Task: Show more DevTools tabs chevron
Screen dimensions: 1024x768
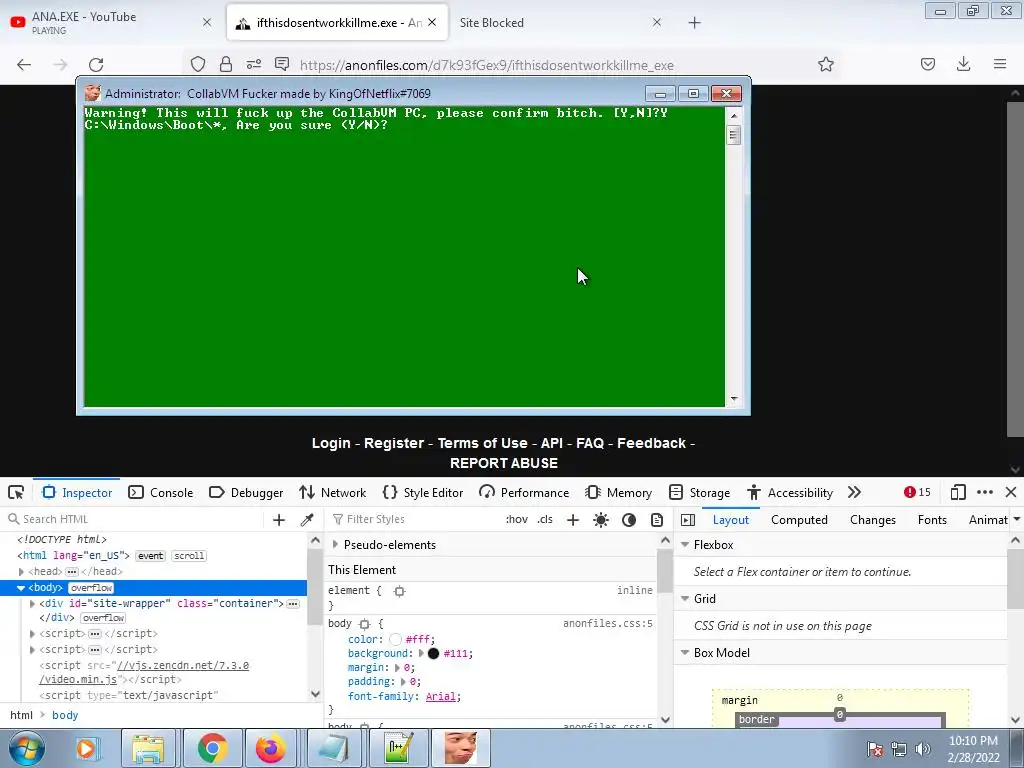Action: (x=854, y=492)
